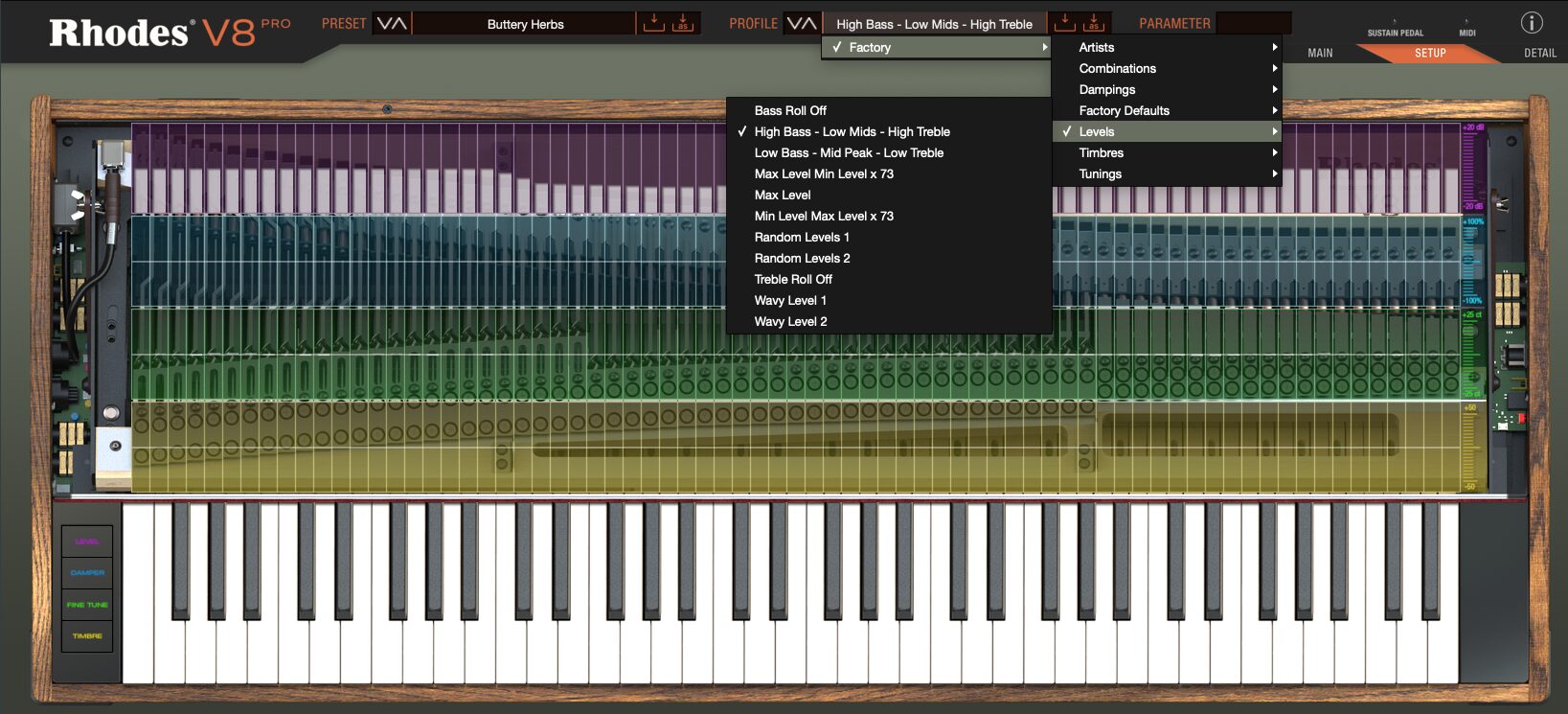
Task: Click the blue damper percent scale strip
Action: (x=1473, y=261)
